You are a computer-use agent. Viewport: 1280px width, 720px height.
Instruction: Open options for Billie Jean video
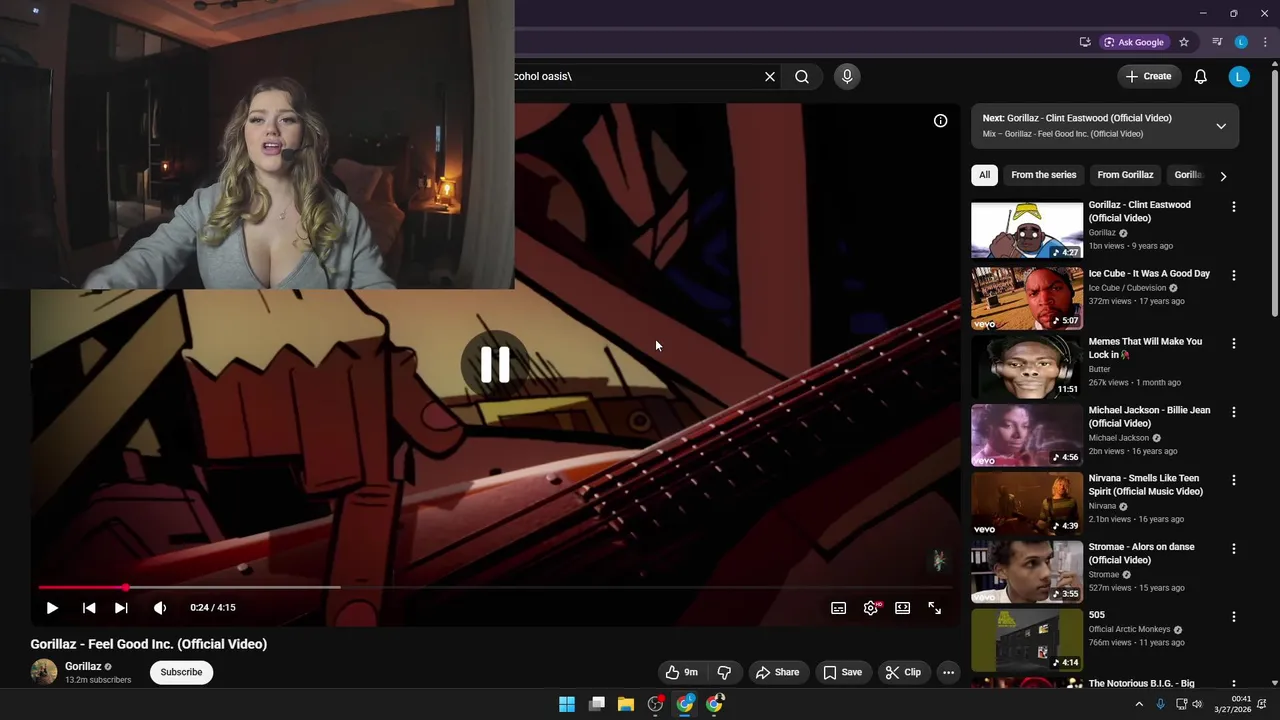(x=1233, y=412)
